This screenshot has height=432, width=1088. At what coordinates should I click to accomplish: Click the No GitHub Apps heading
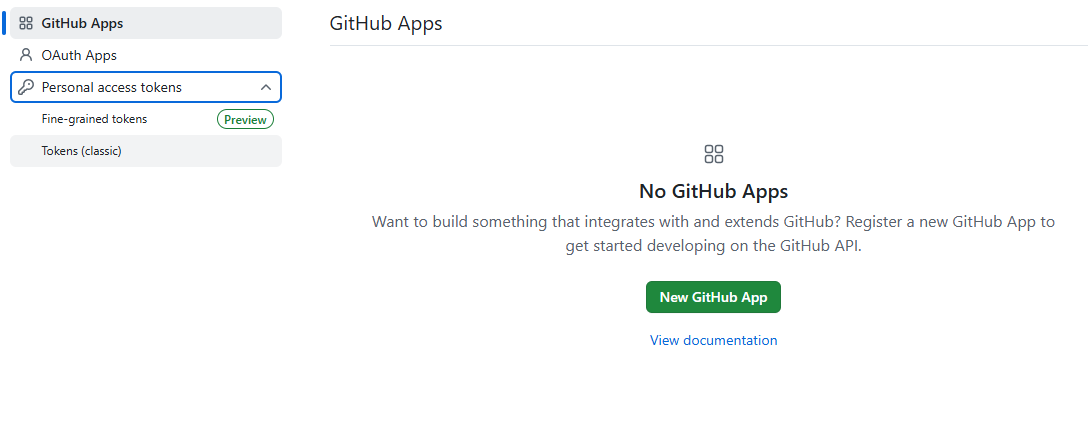click(x=713, y=191)
